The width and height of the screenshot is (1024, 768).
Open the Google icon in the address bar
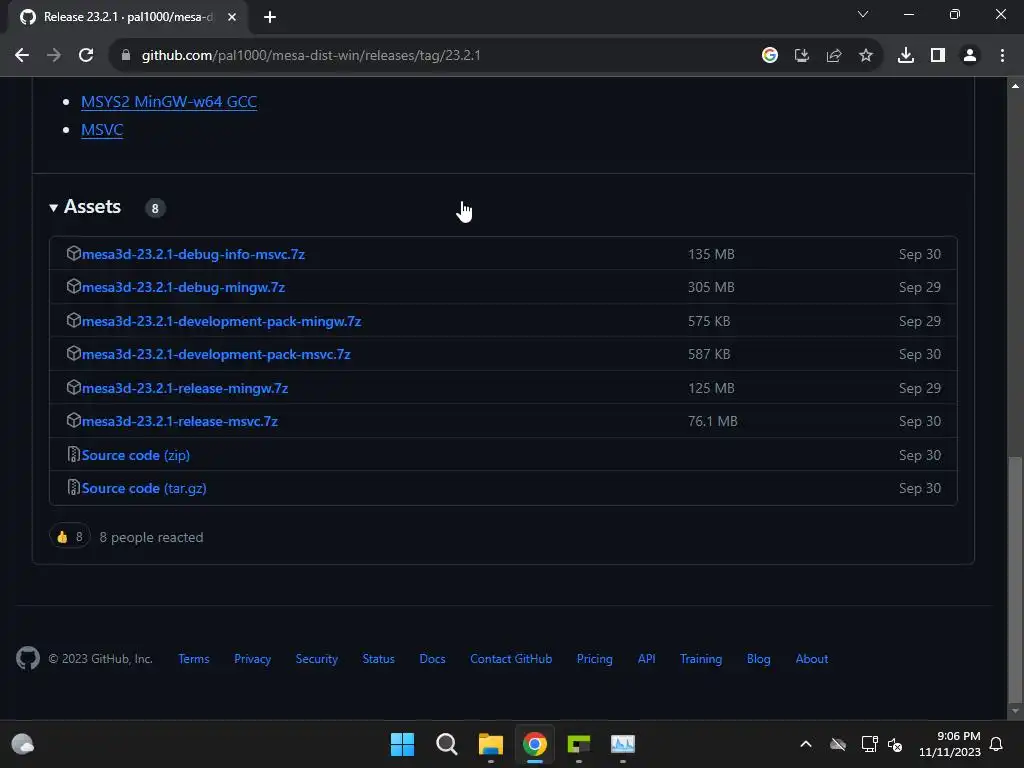tap(770, 56)
